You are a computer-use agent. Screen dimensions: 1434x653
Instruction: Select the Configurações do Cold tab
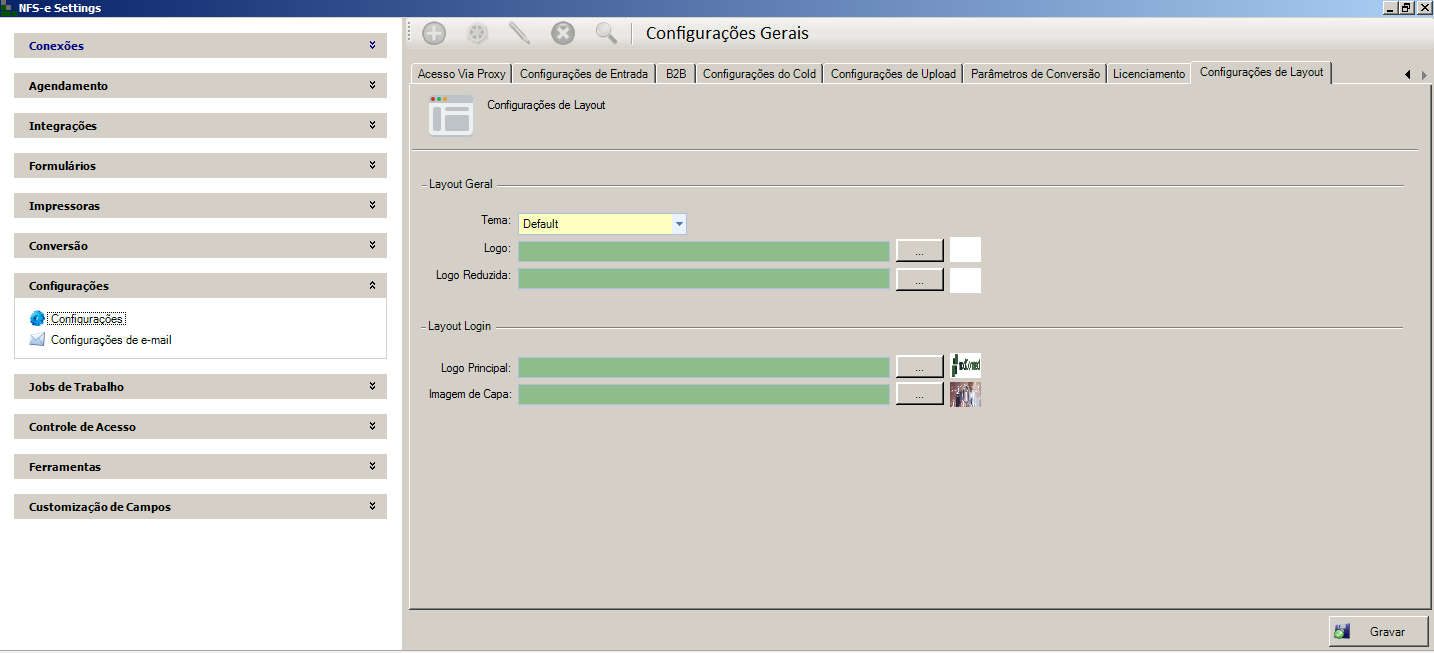coord(759,74)
